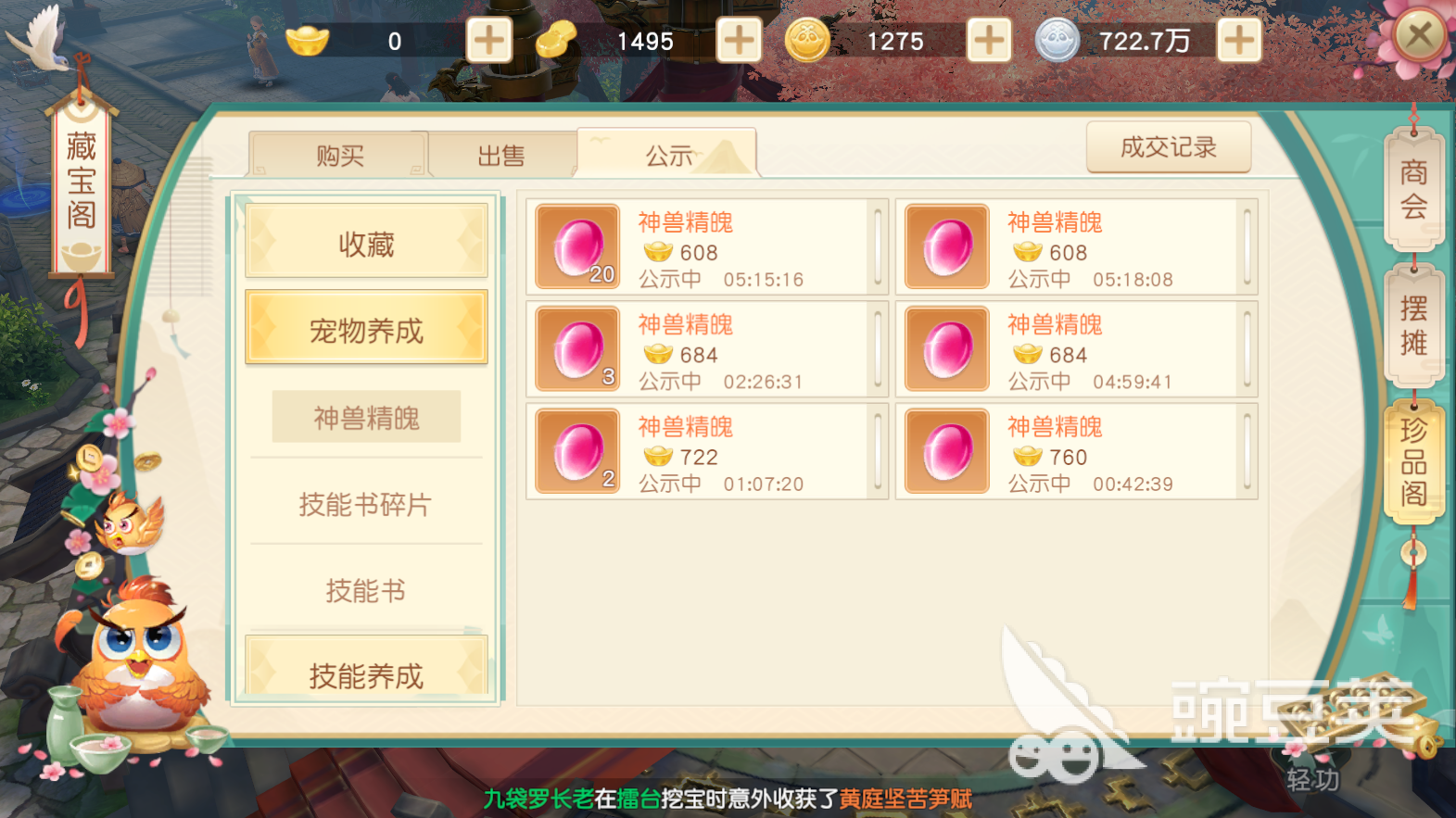Open the 商会 side banner
The width and height of the screenshot is (1456, 818).
[x=1413, y=189]
